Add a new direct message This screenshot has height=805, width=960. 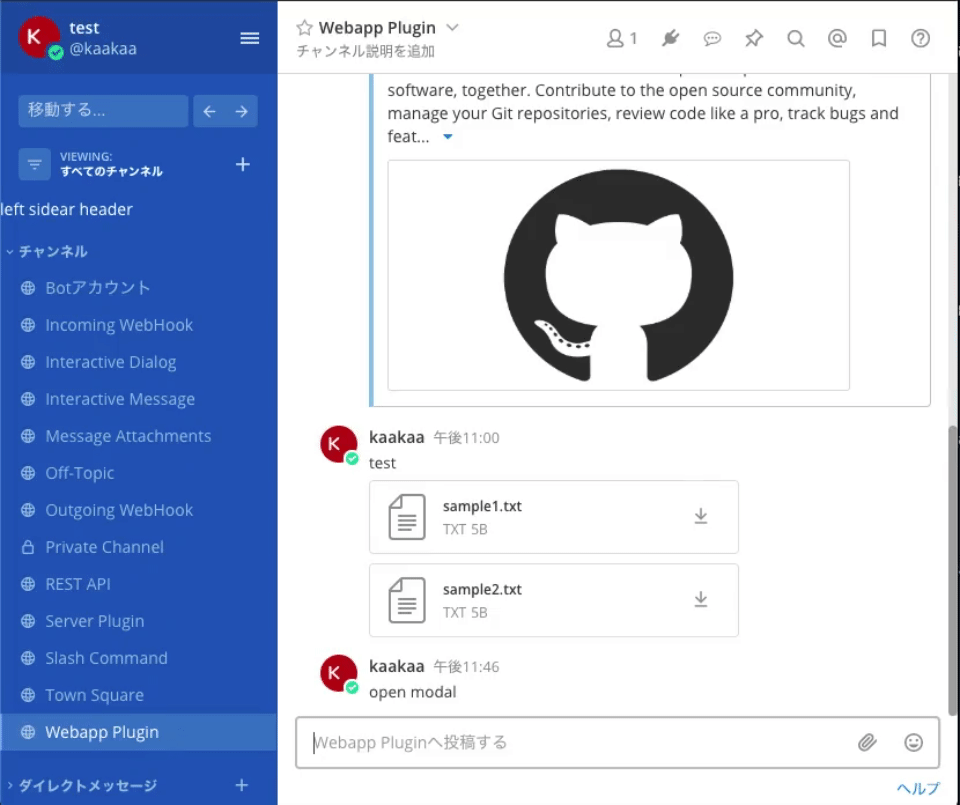point(242,785)
